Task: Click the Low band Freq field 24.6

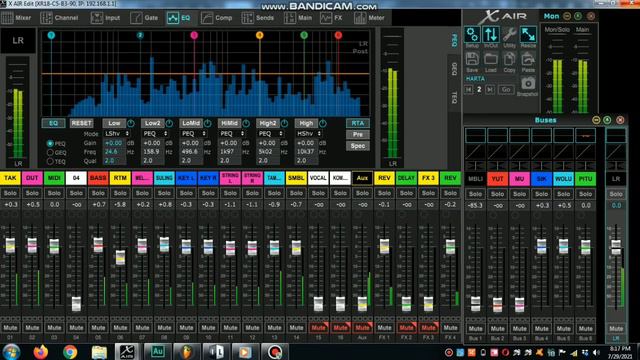Action: [114, 152]
